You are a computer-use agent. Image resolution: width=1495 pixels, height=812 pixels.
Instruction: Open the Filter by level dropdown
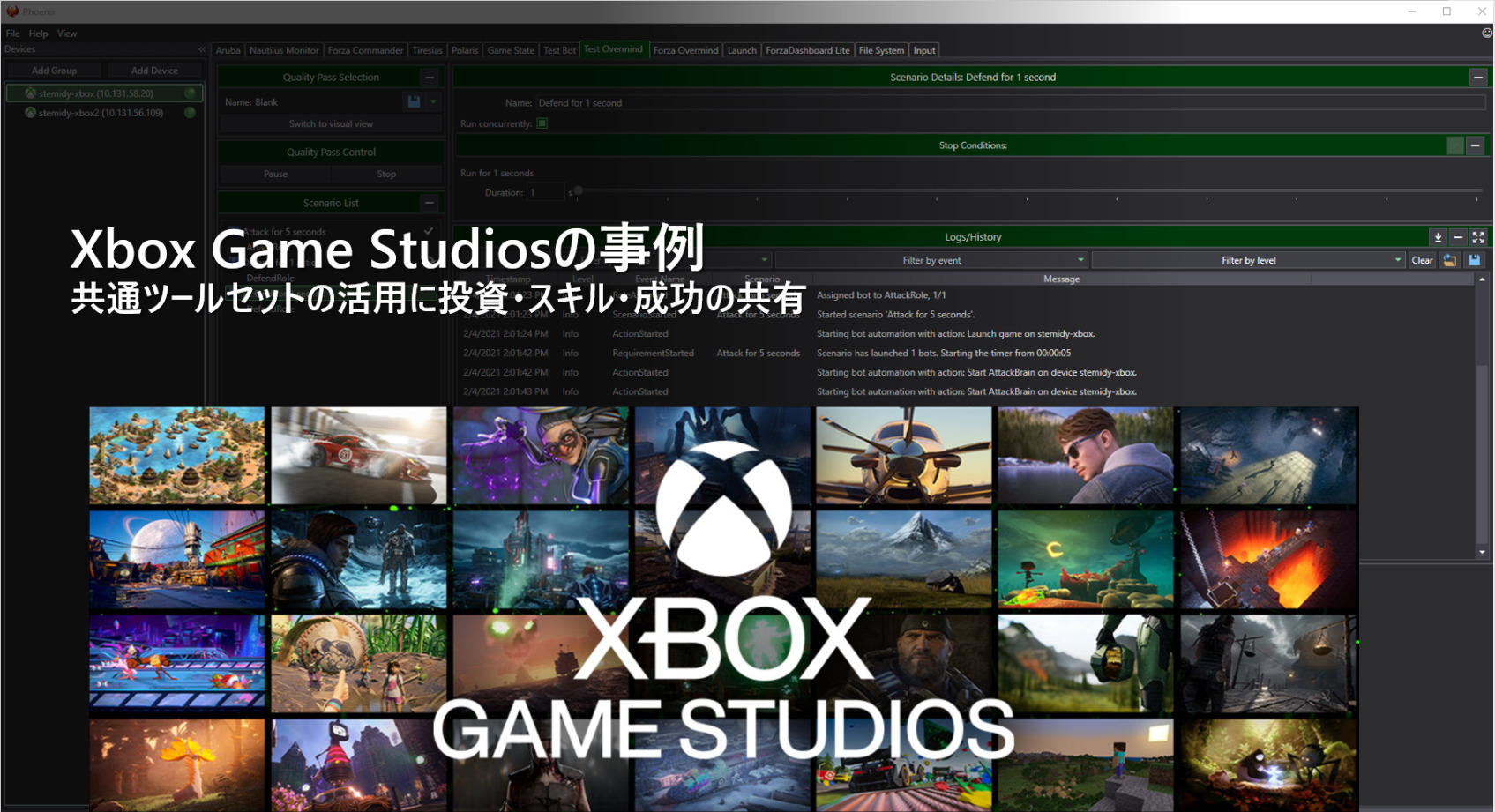pyautogui.click(x=1248, y=260)
